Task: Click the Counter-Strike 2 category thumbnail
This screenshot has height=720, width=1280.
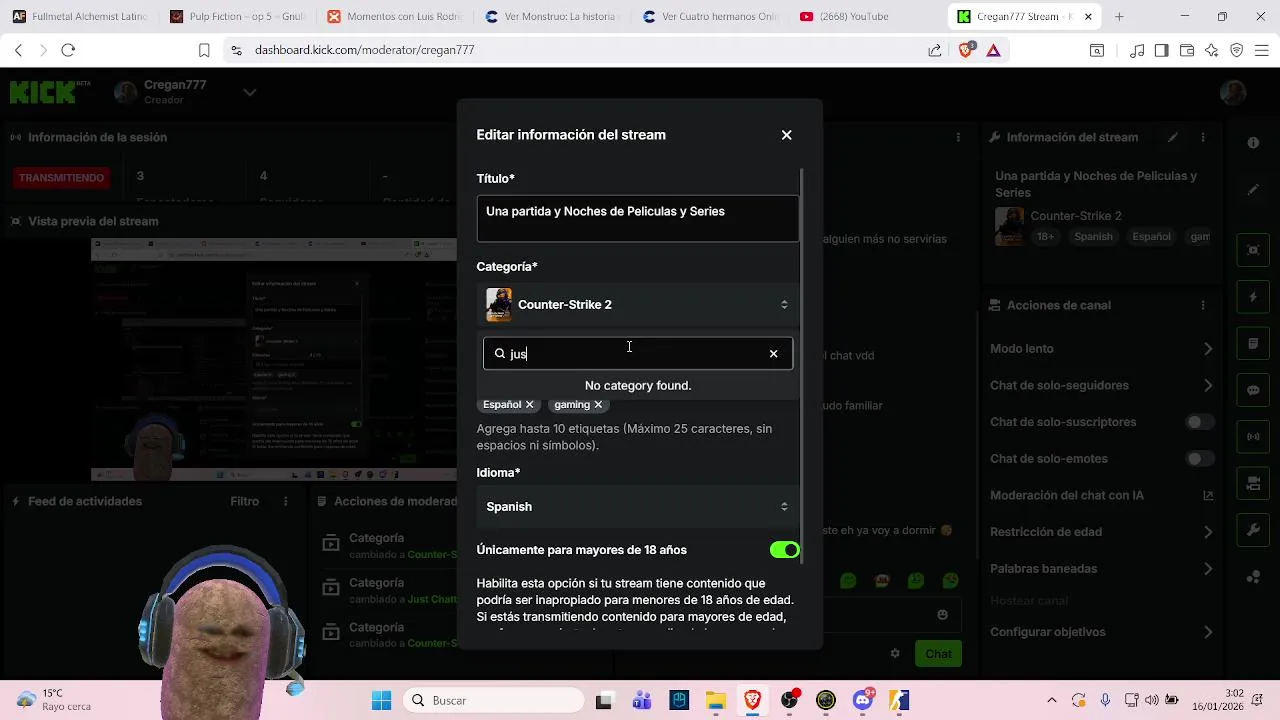Action: pos(499,305)
